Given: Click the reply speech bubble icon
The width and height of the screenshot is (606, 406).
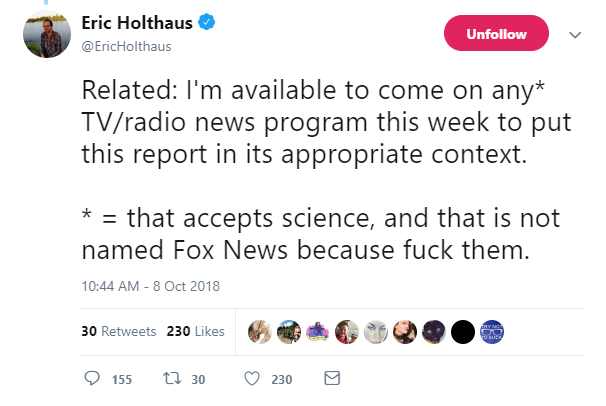Looking at the screenshot, I should pyautogui.click(x=92, y=379).
